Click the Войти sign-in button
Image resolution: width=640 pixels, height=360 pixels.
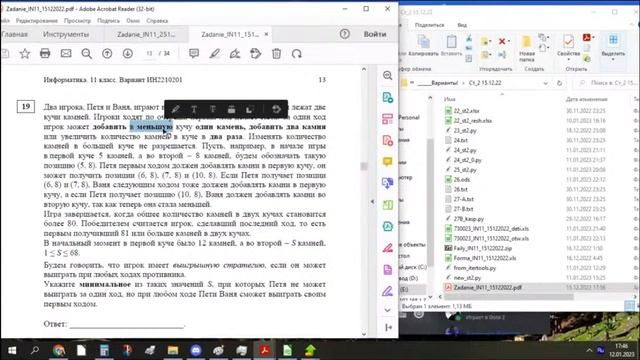tap(375, 34)
